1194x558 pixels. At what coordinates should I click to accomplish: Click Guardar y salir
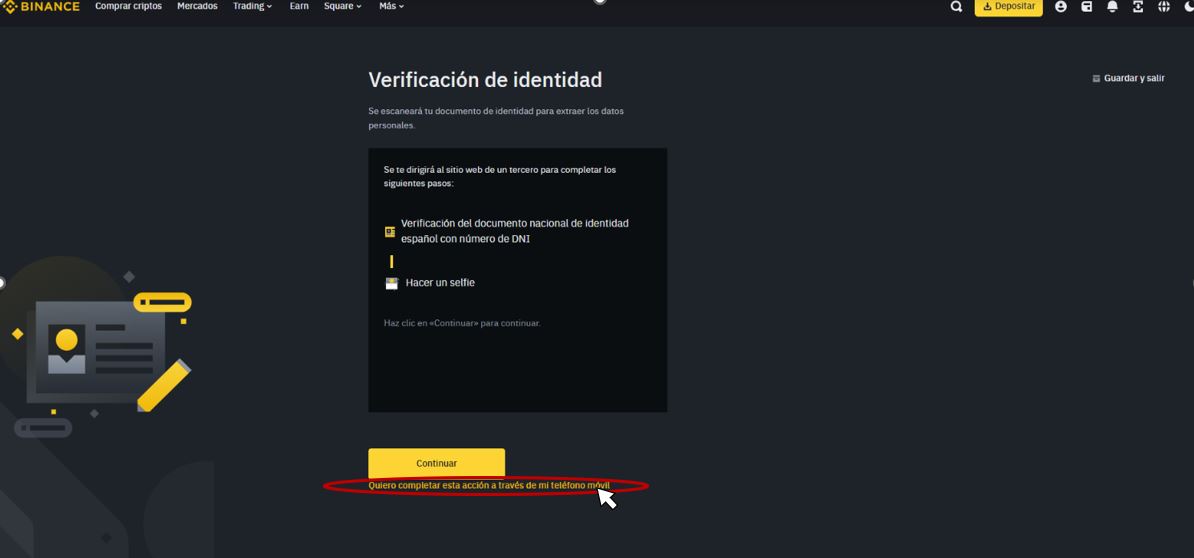tap(1129, 78)
